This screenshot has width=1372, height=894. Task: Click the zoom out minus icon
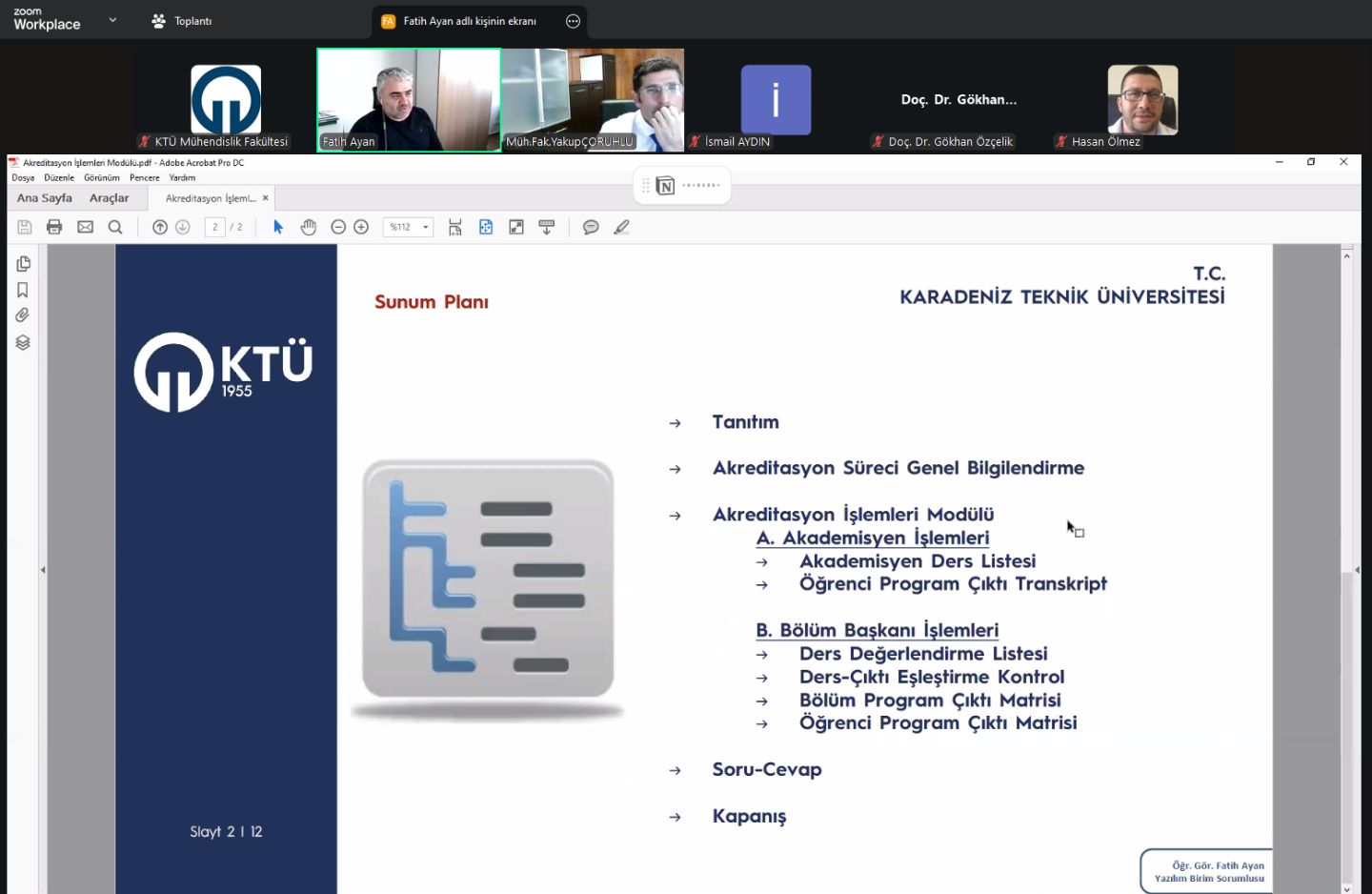(x=338, y=227)
